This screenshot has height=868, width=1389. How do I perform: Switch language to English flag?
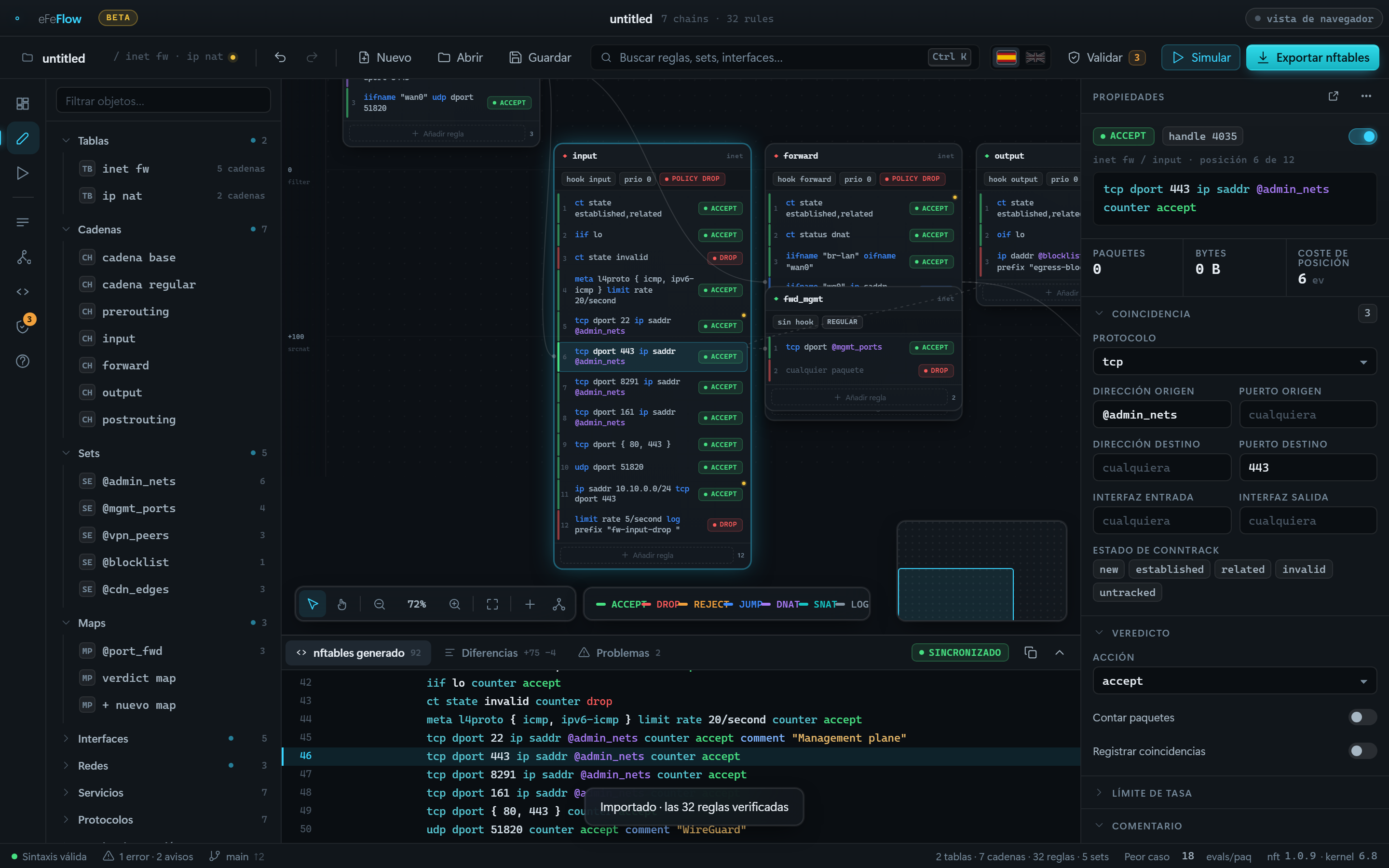[x=1035, y=57]
